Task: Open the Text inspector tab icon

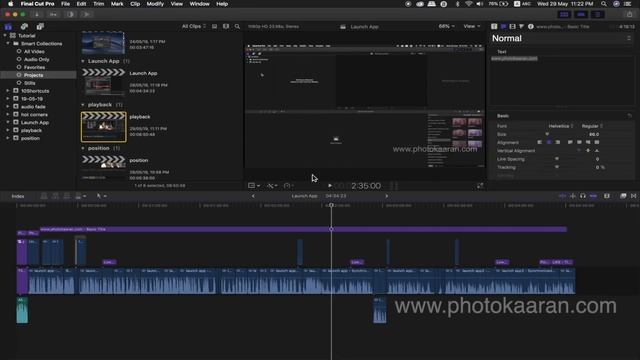Action: click(494, 27)
